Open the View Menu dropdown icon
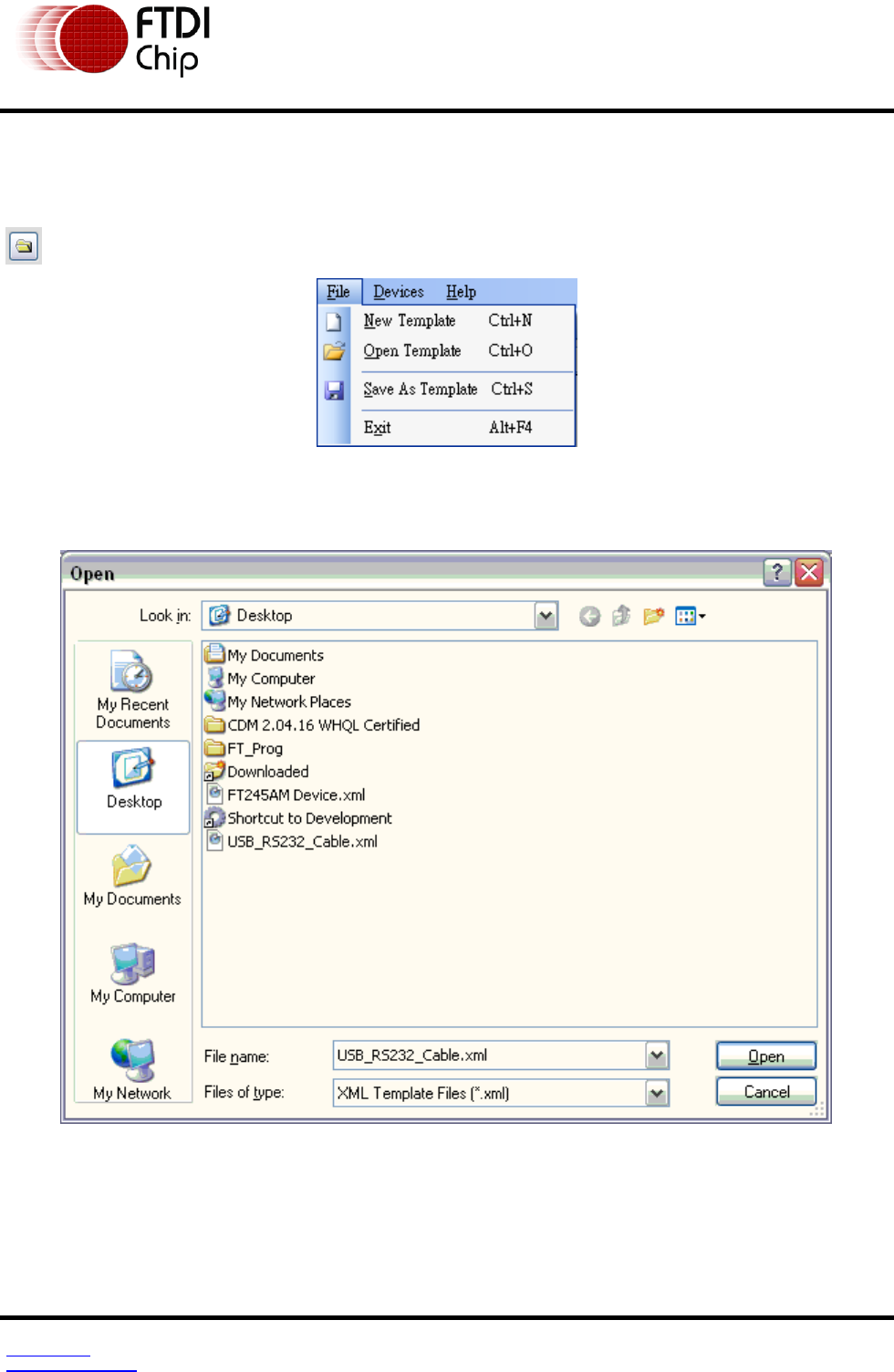 click(691, 617)
